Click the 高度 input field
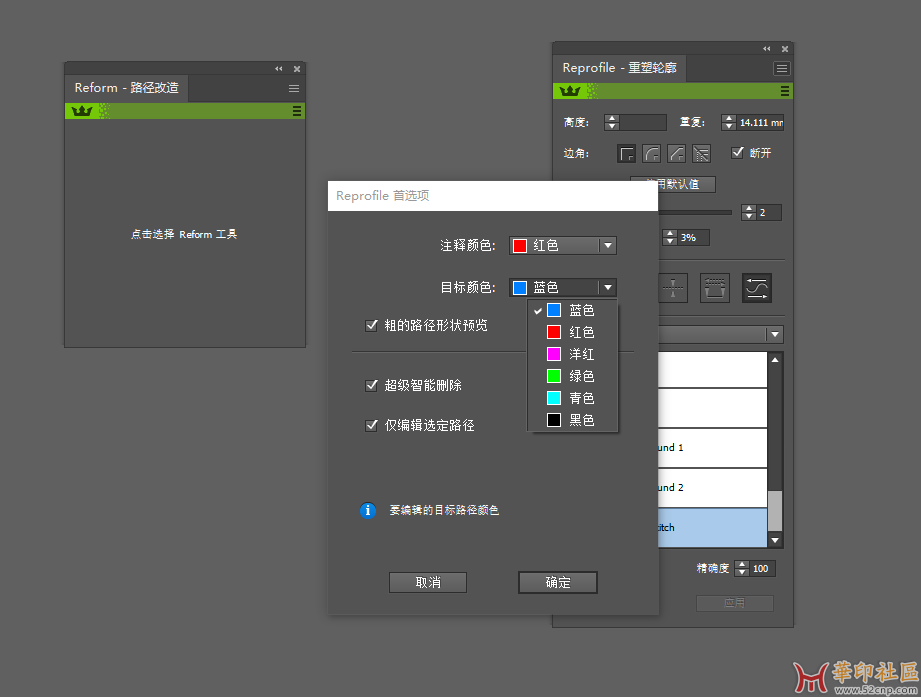 tap(643, 122)
